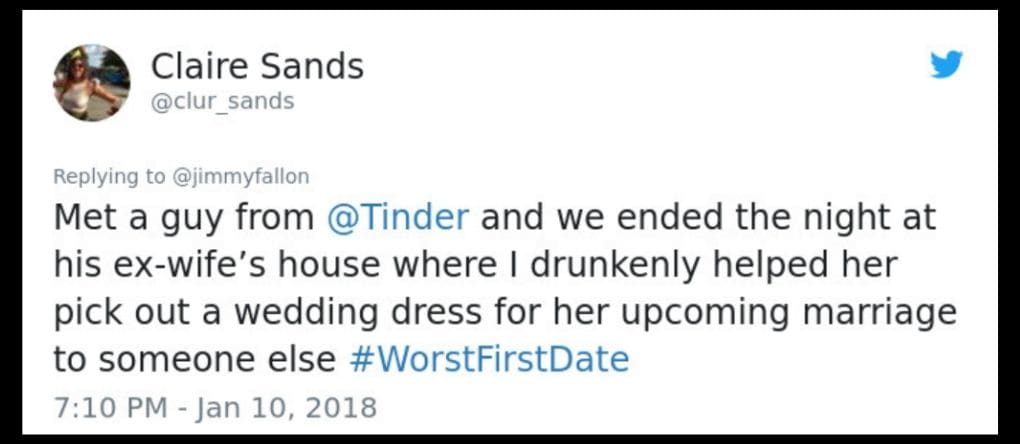
Task: Open the @Tinder mention
Action: tap(398, 218)
